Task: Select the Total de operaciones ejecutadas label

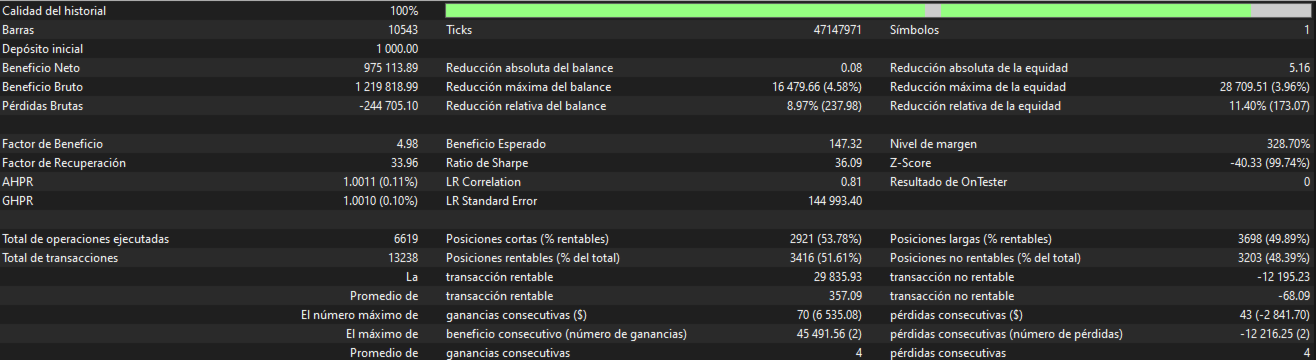Action: point(86,239)
